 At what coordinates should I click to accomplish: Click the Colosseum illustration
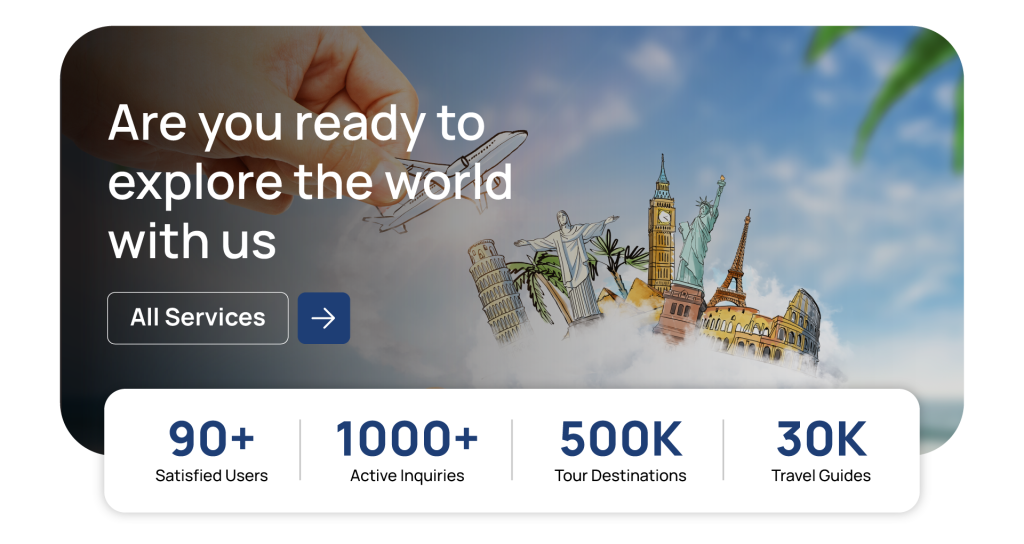click(765, 331)
